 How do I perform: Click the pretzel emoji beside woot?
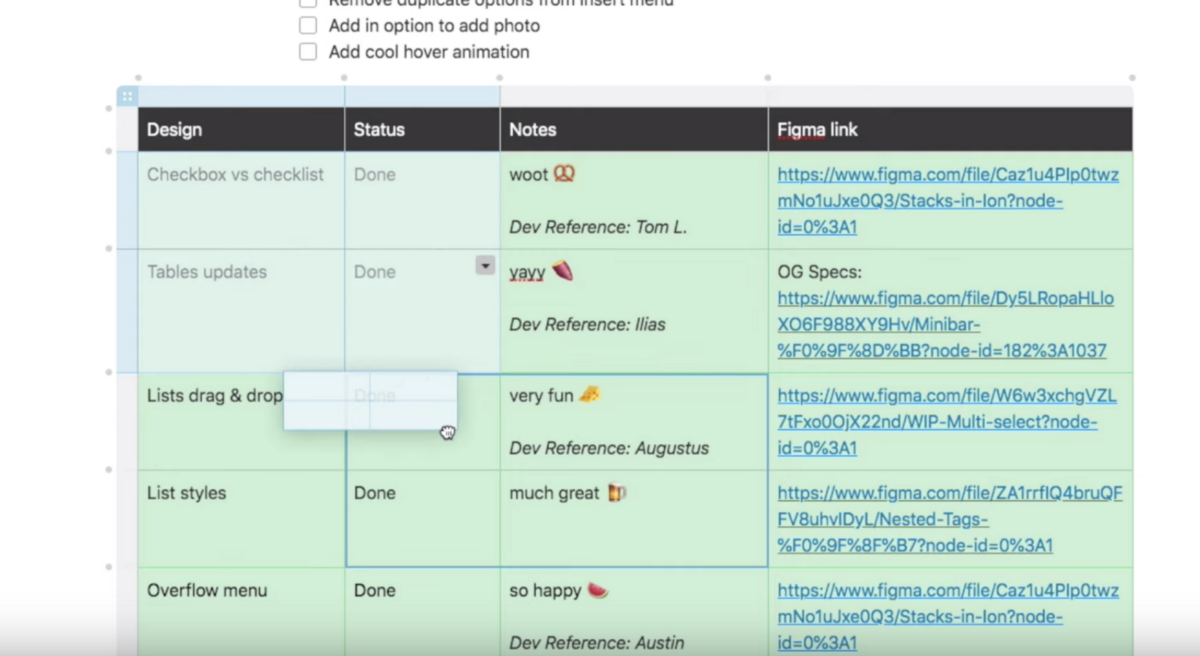(x=564, y=175)
